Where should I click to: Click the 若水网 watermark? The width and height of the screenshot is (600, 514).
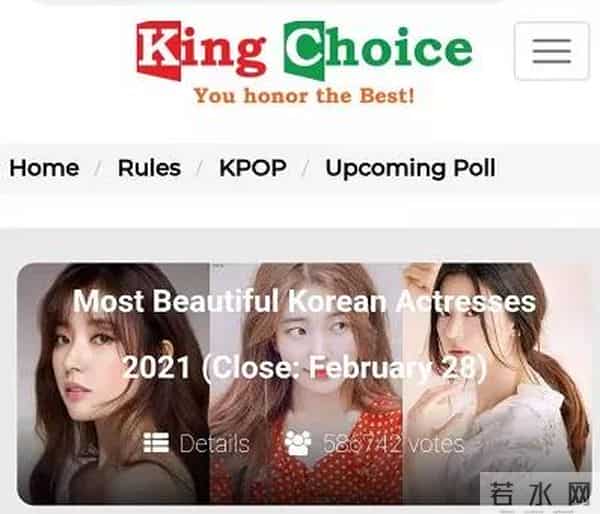[540, 493]
